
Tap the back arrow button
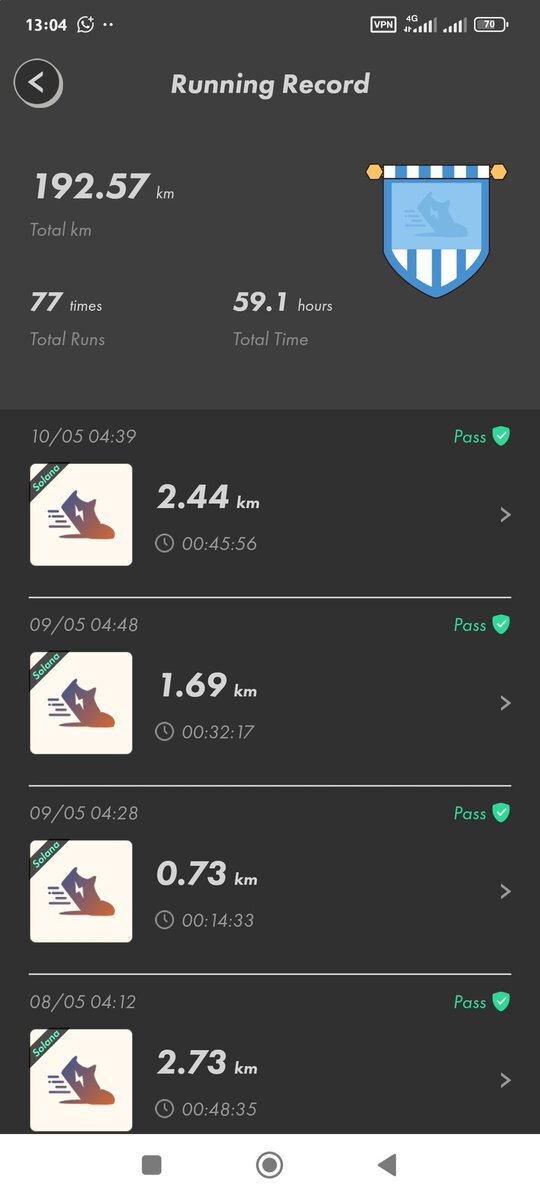tap(37, 83)
